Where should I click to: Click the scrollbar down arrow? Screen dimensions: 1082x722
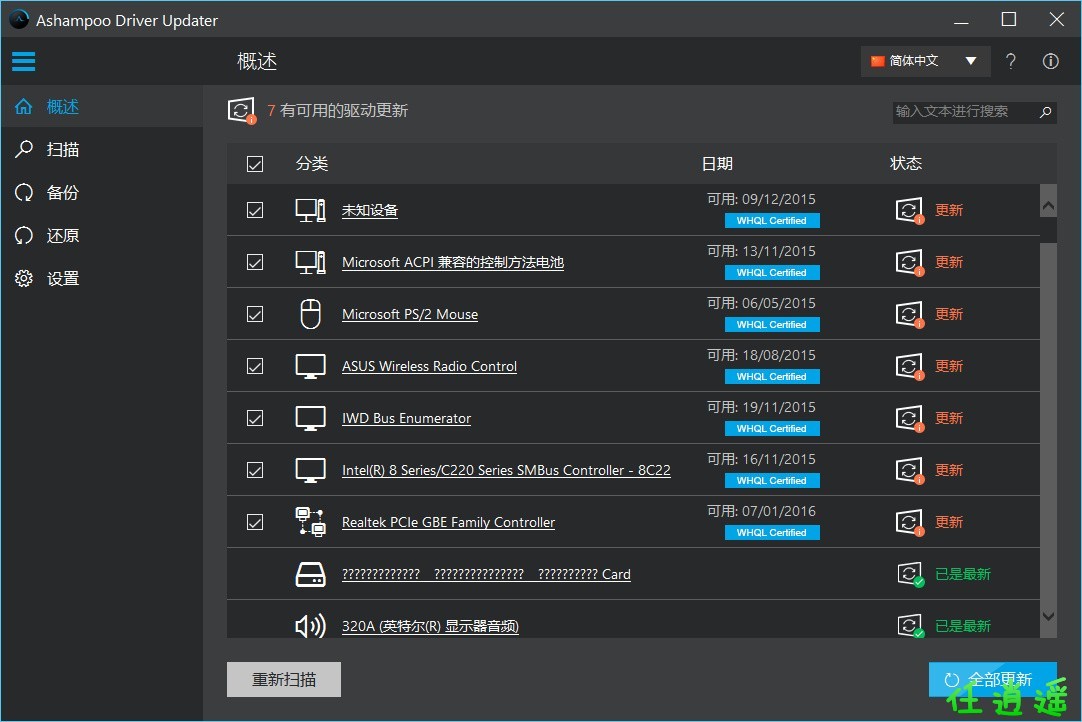click(x=1048, y=616)
